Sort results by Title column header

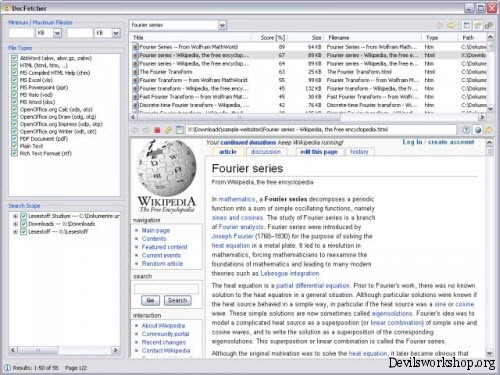[190, 38]
